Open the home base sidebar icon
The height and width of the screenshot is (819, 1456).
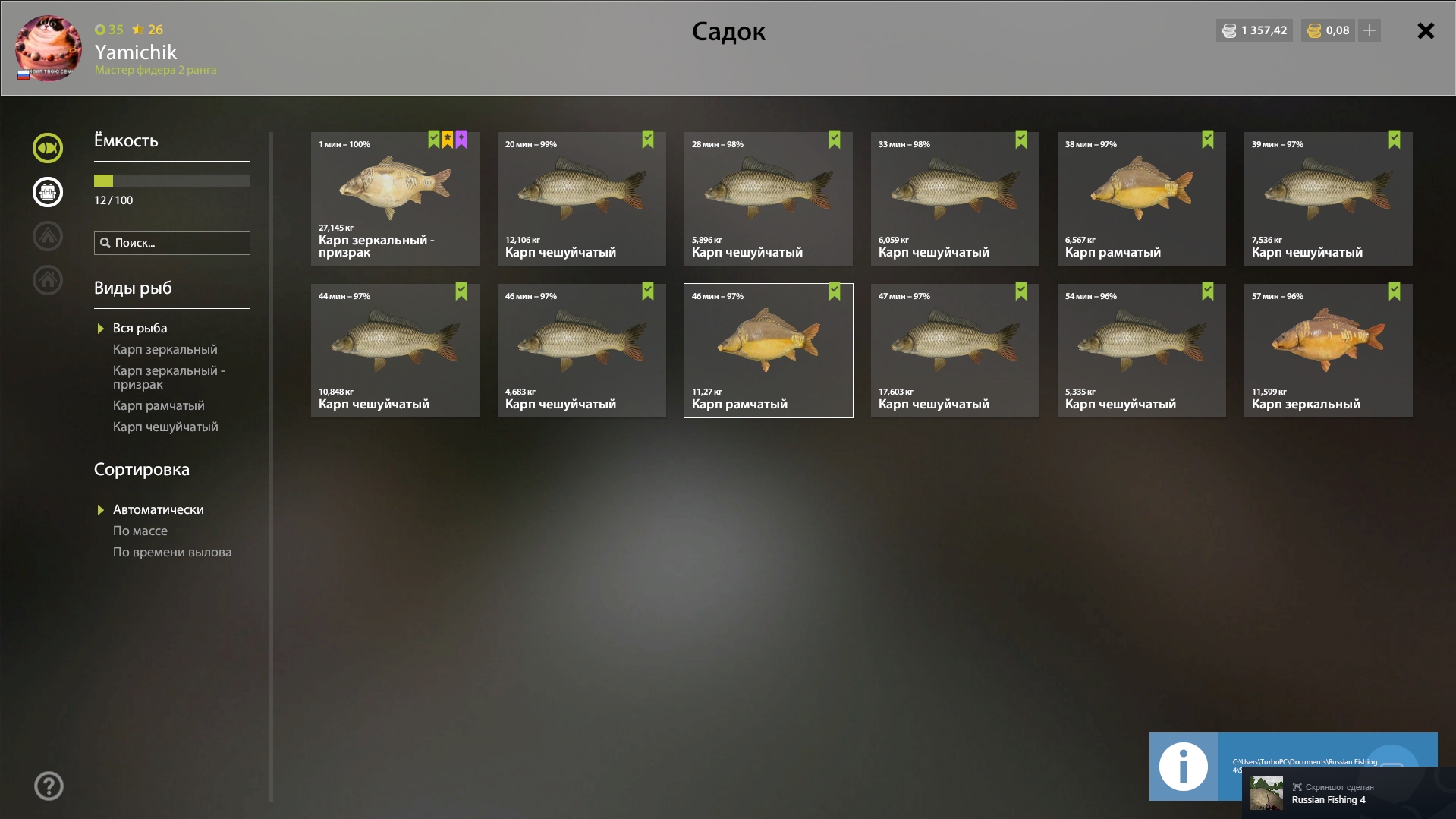pos(48,280)
